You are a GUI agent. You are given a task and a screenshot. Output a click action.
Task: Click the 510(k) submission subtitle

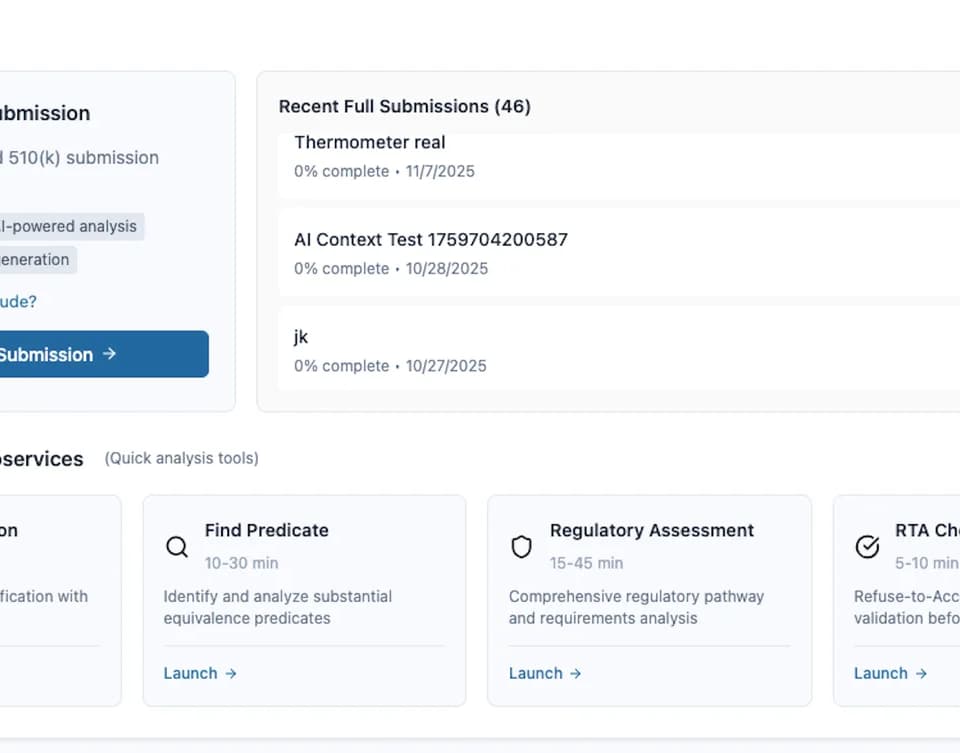pyautogui.click(x=80, y=158)
